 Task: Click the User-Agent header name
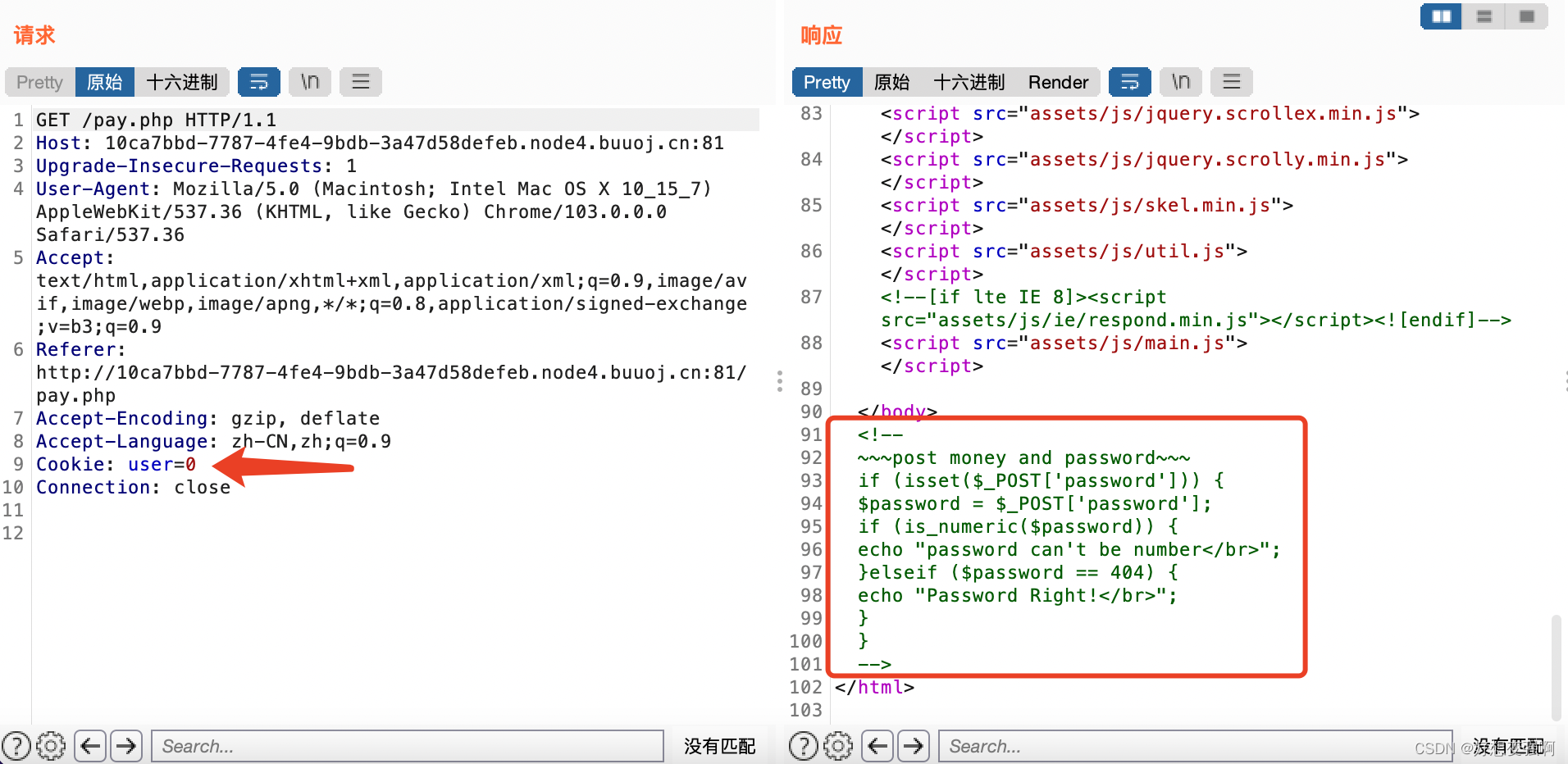click(x=98, y=189)
